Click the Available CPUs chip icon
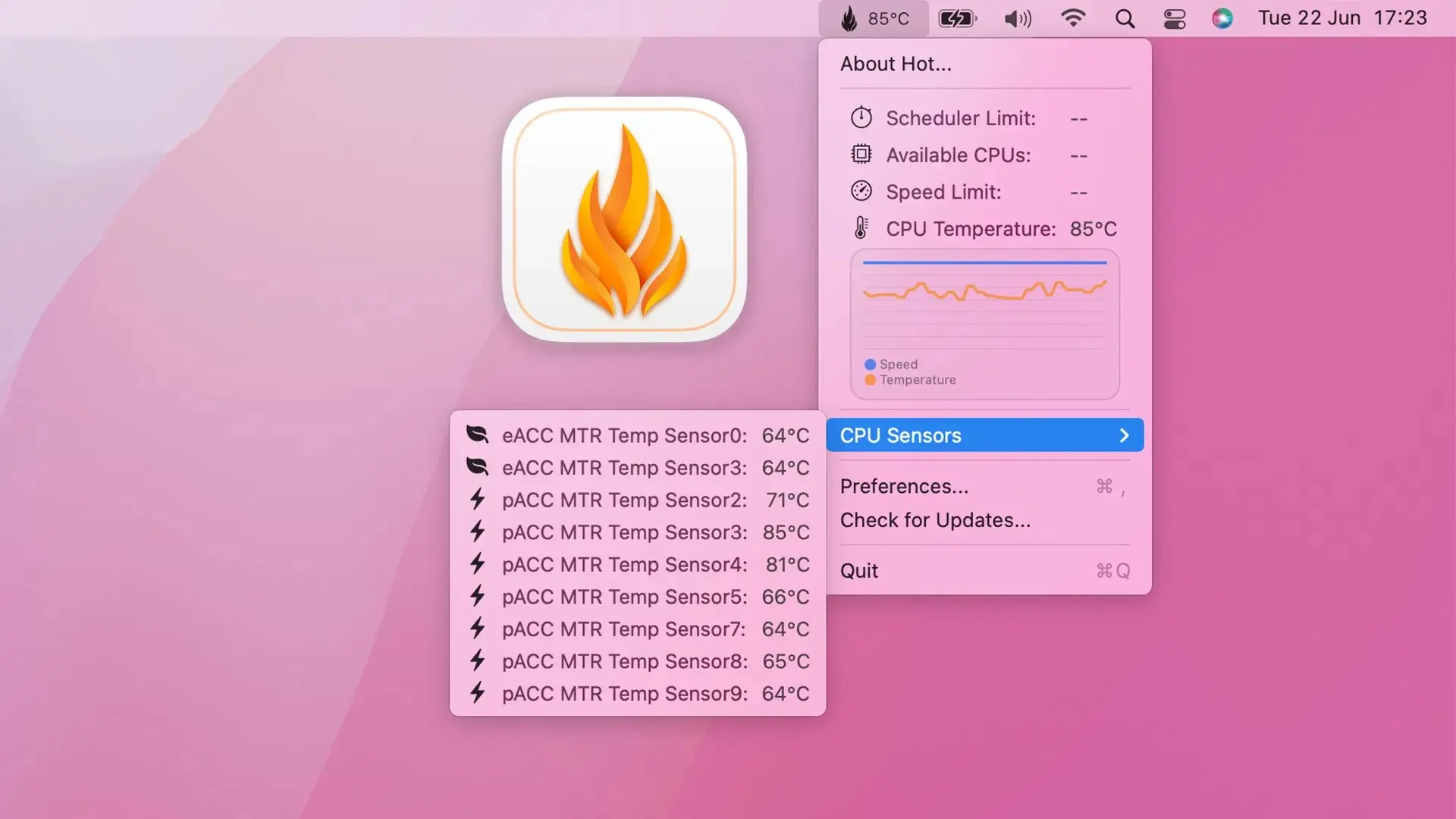Viewport: 1456px width, 819px height. click(x=861, y=154)
